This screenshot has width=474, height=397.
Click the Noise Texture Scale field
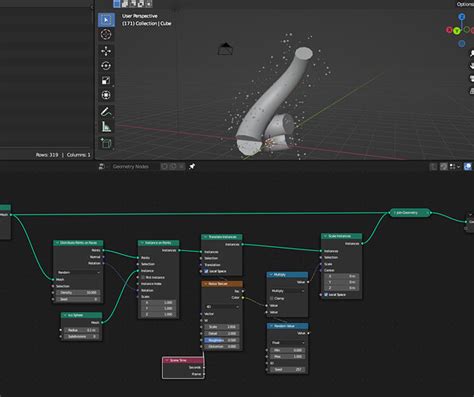[222, 327]
